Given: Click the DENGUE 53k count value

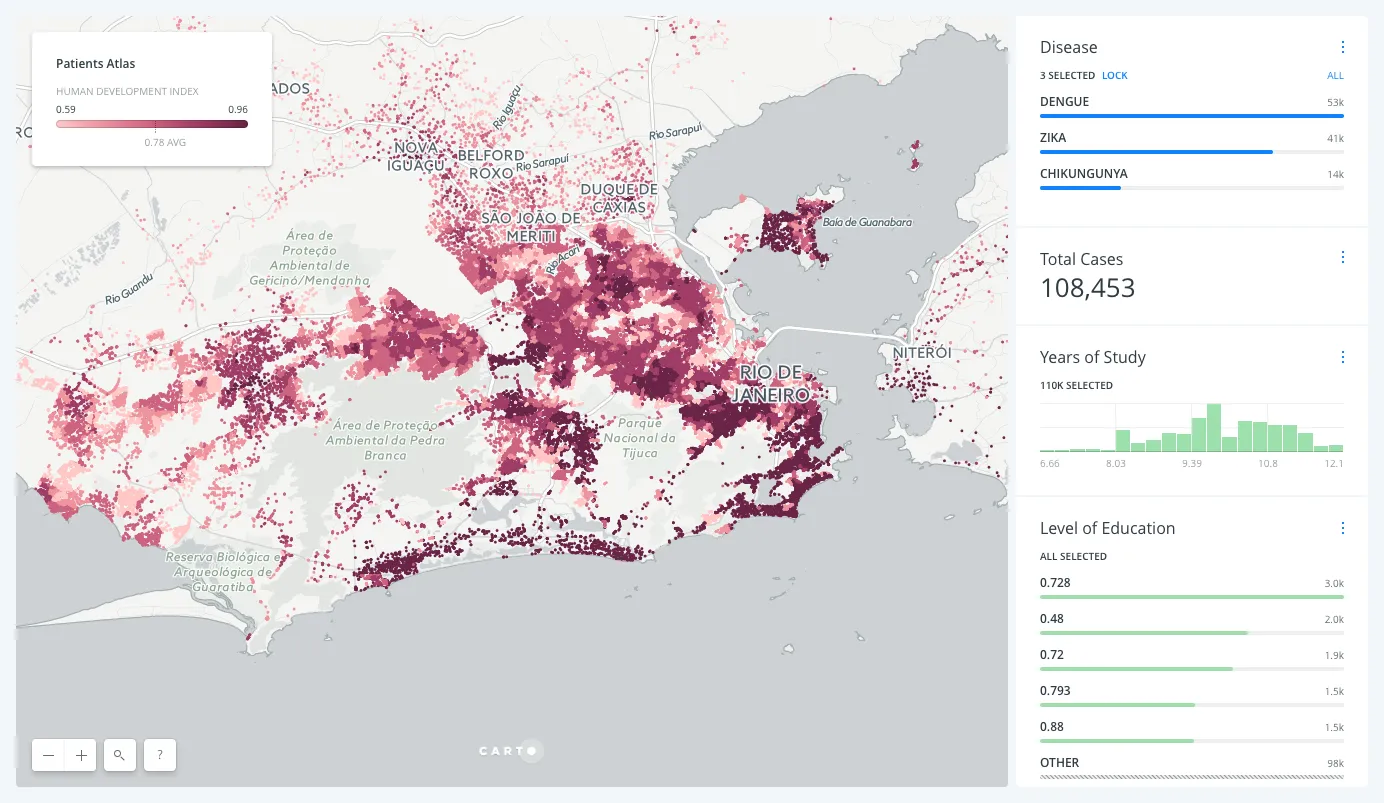Looking at the screenshot, I should click(x=1334, y=102).
